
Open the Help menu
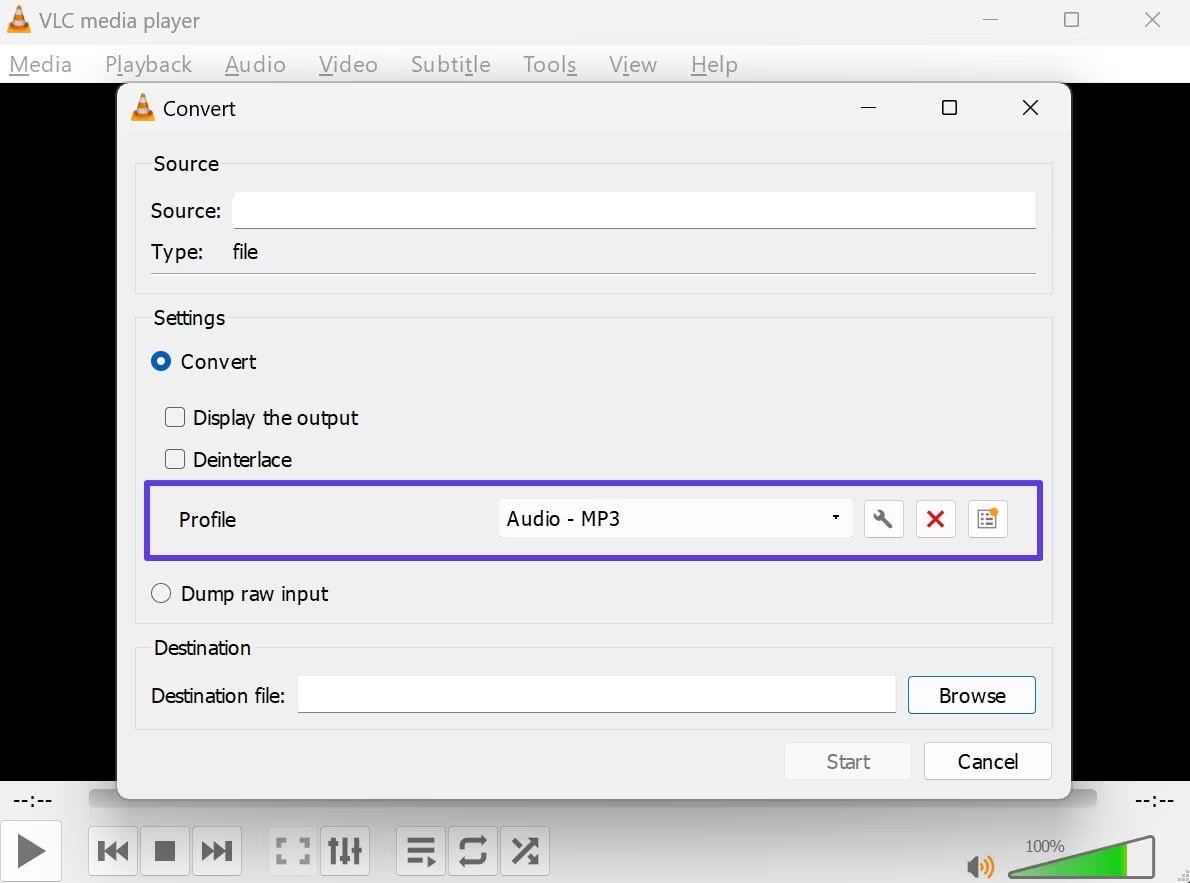point(714,65)
